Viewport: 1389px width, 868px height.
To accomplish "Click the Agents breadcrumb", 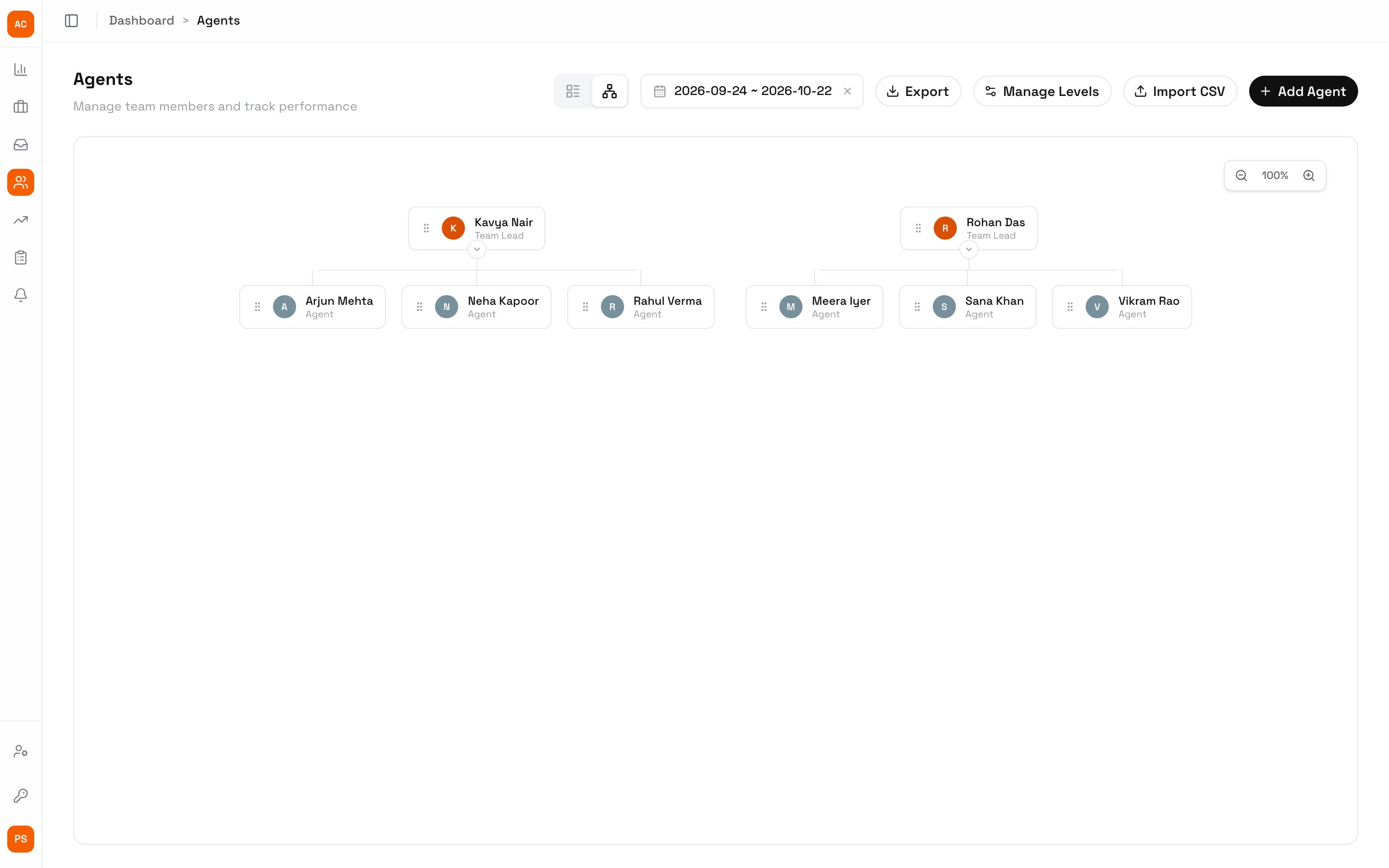I will [218, 21].
